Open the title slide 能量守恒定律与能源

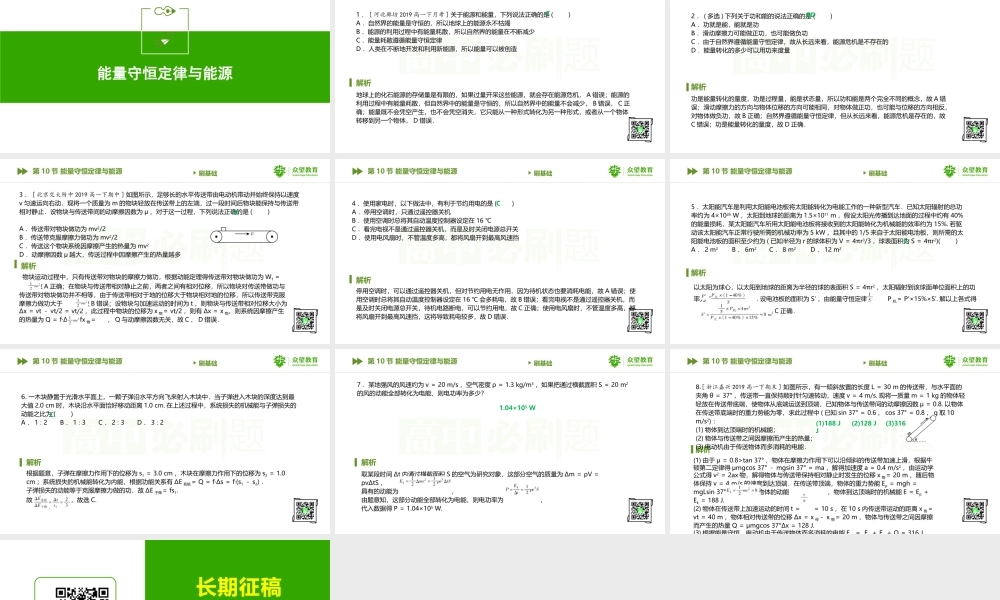click(166, 74)
